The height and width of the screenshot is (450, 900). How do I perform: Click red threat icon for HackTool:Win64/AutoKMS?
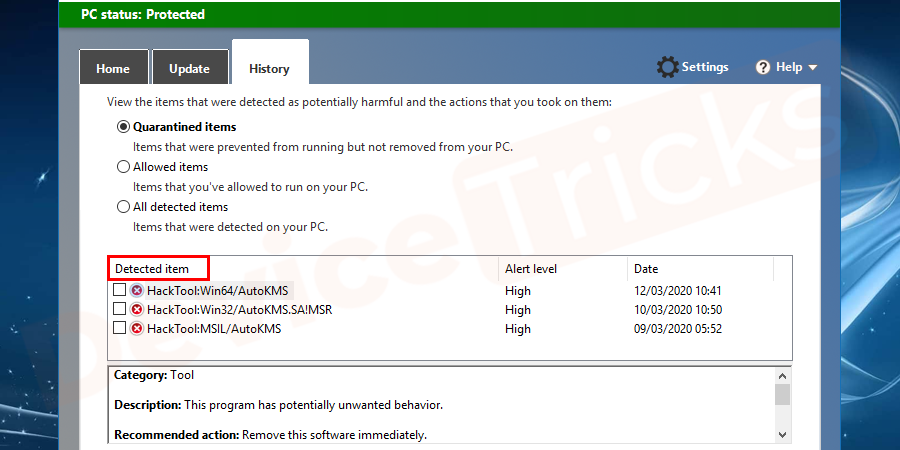[x=137, y=290]
